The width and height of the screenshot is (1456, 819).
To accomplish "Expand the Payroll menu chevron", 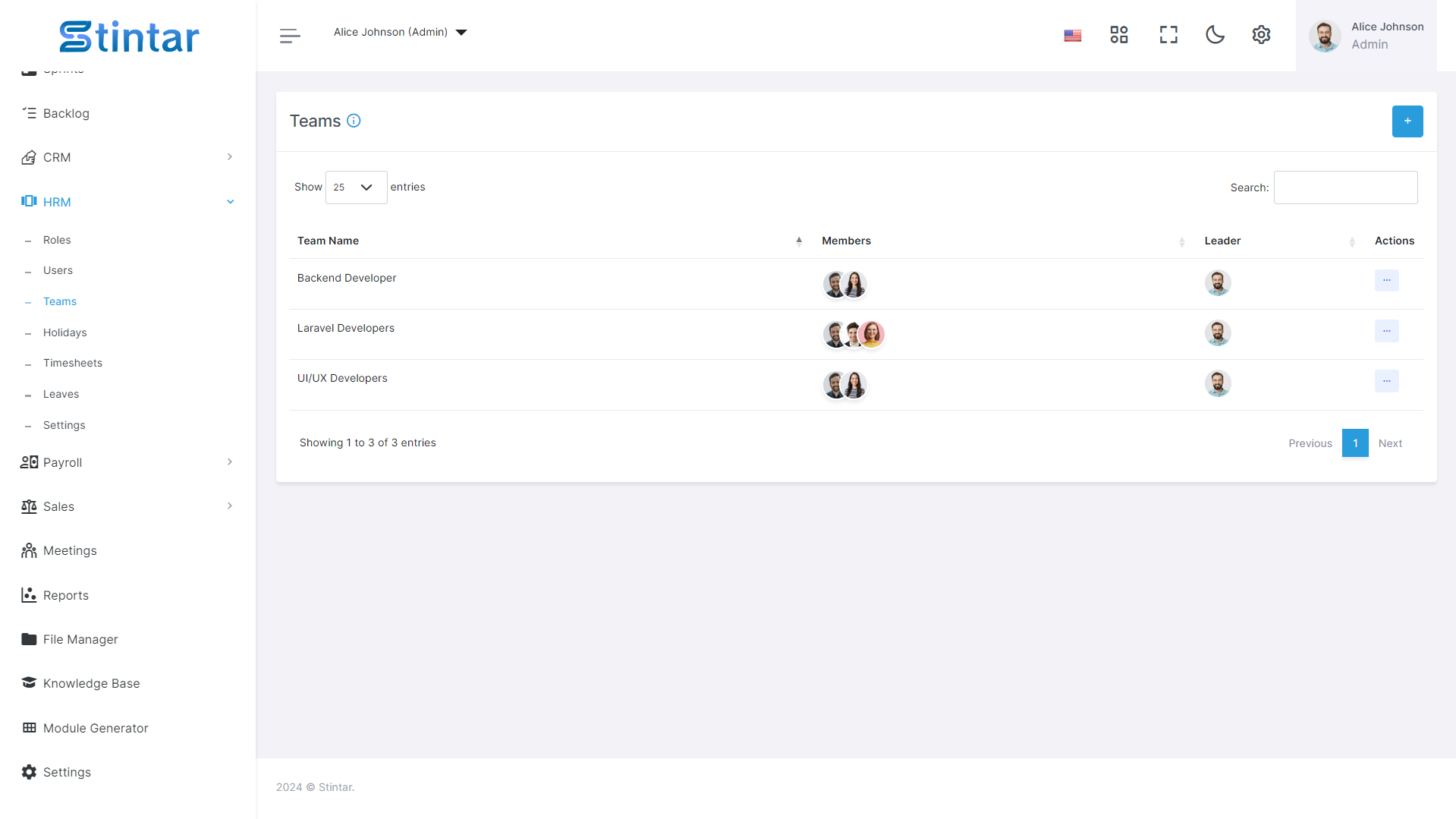I will point(230,462).
